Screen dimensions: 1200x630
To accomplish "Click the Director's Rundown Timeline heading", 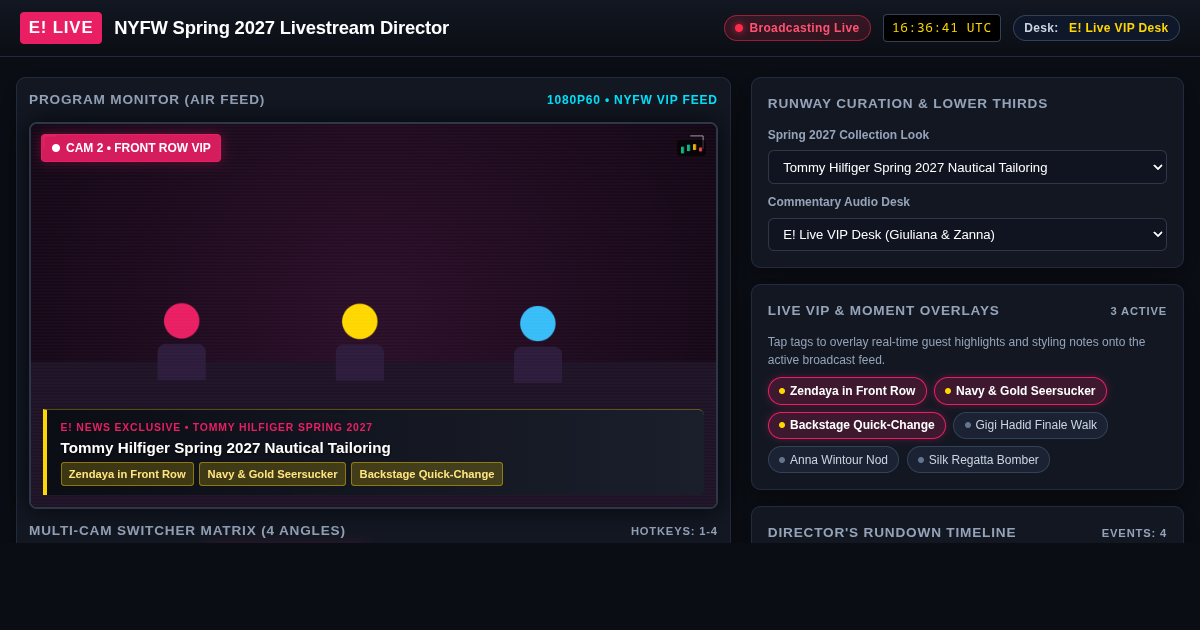I will point(892,533).
